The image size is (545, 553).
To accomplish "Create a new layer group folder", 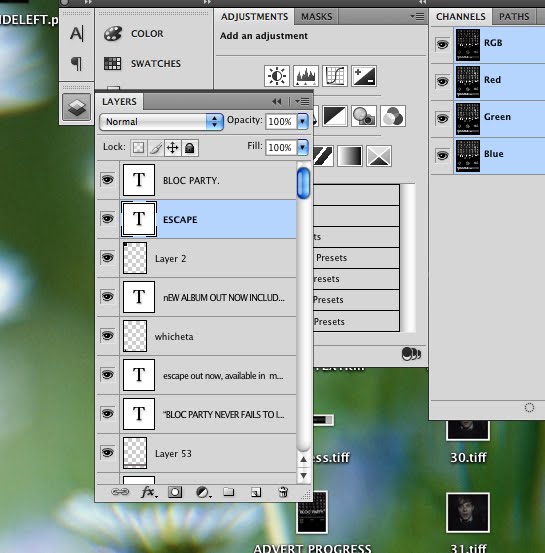I will click(229, 491).
